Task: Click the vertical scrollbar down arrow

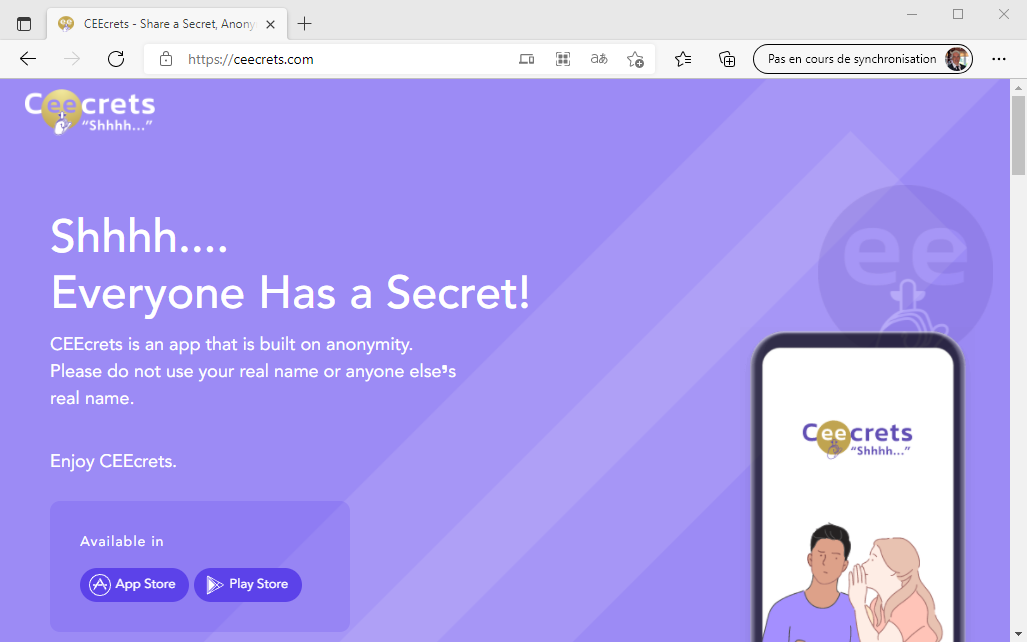Action: pyautogui.click(x=1018, y=635)
